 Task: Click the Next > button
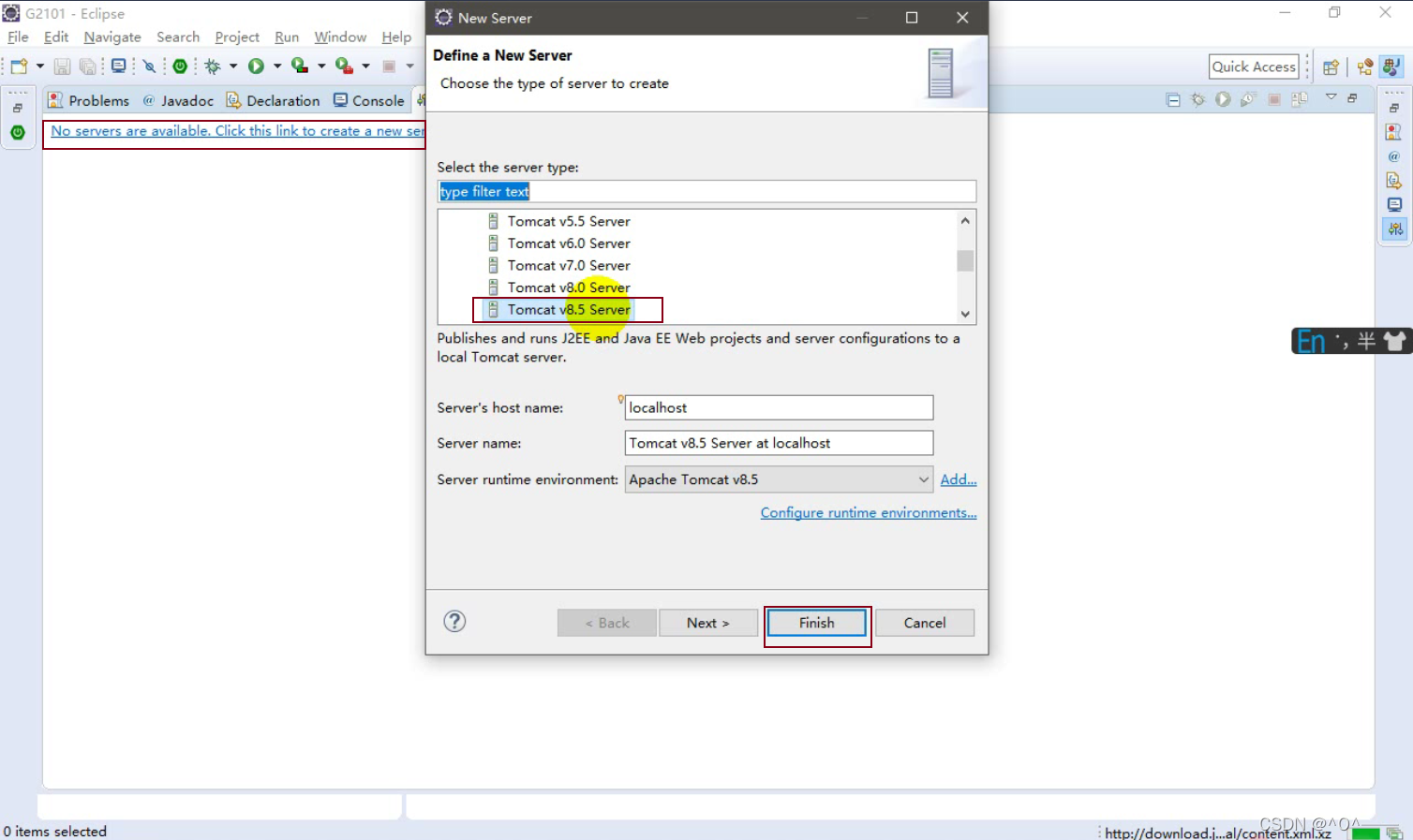708,623
